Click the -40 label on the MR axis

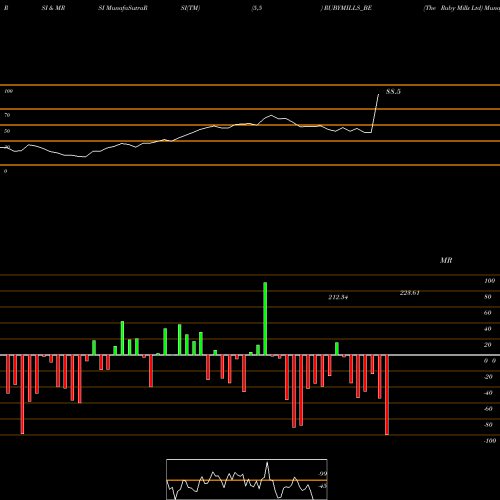488,393
